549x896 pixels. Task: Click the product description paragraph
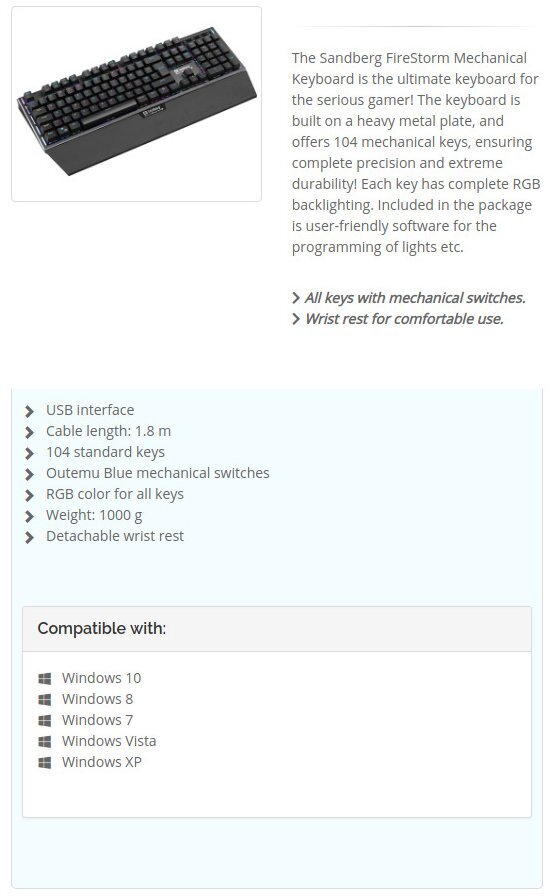tap(416, 153)
